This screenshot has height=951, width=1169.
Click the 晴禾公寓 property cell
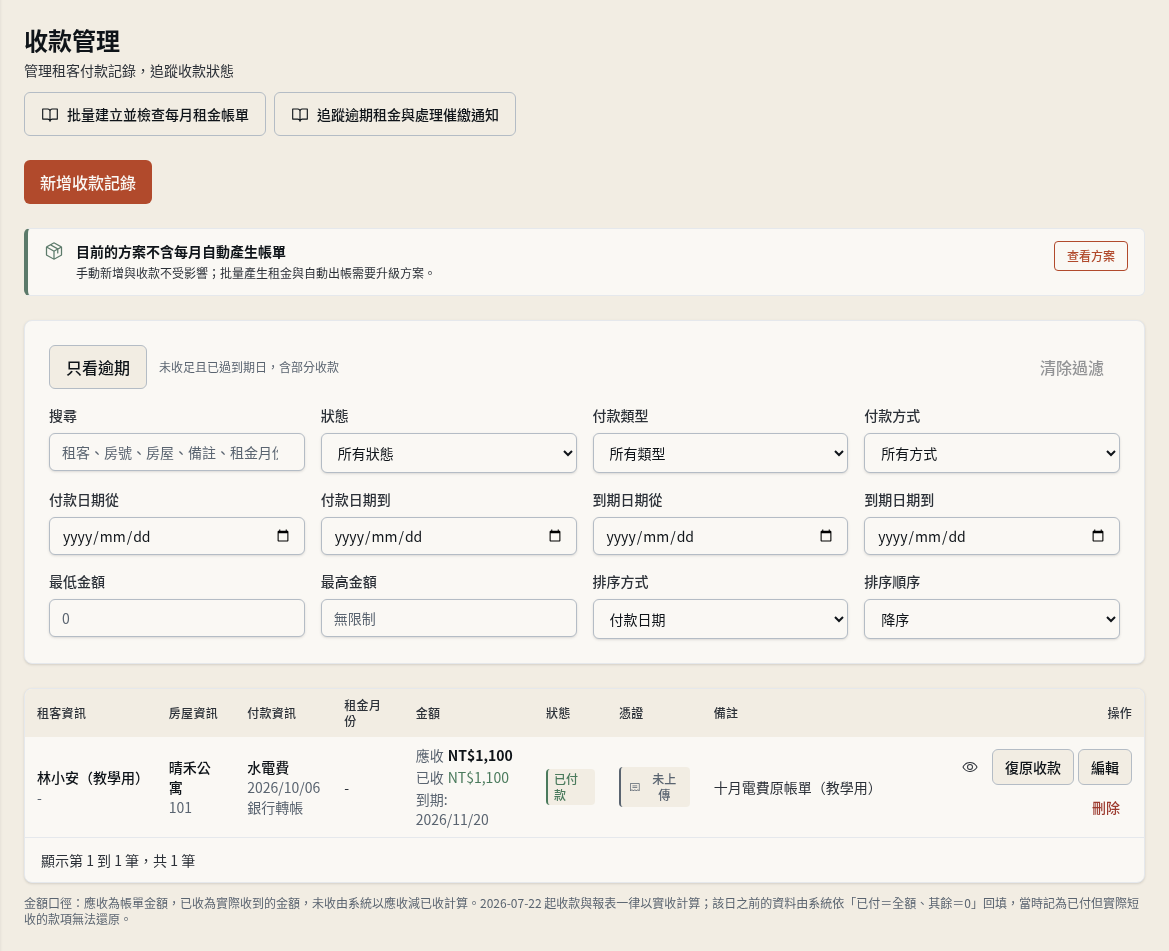pos(190,777)
